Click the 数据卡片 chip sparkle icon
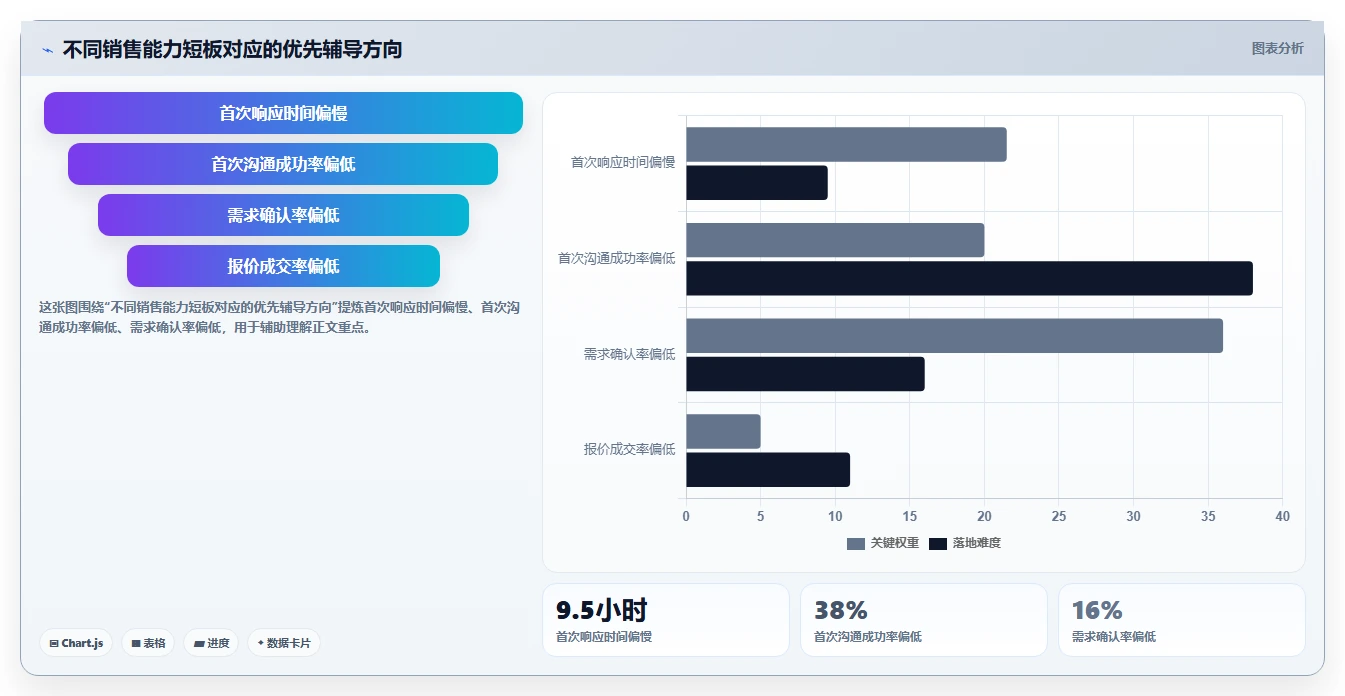1345x696 pixels. [261, 643]
